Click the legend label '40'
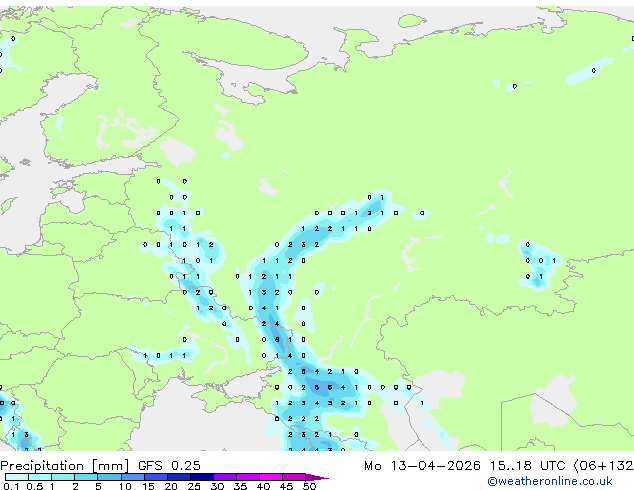This screenshot has height=490, width=634. point(263,486)
